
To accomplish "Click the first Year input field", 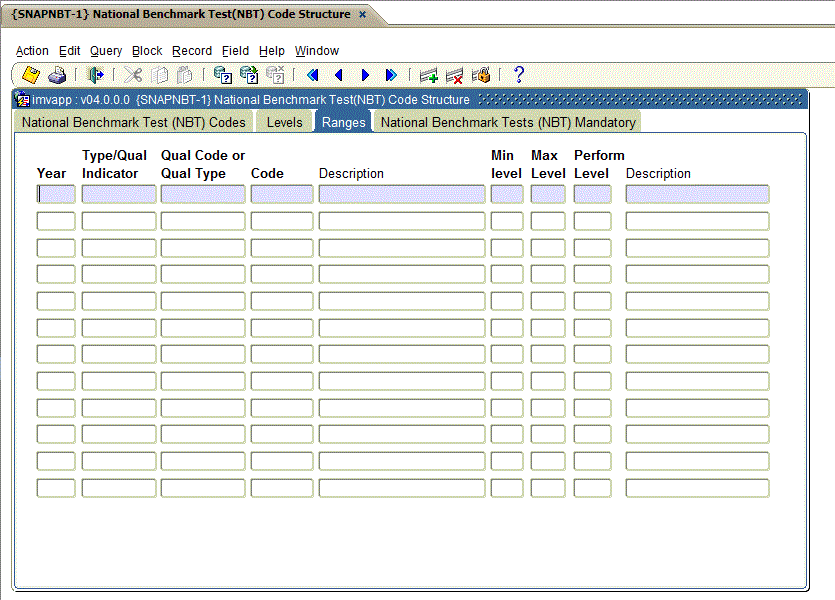I will pos(56,194).
